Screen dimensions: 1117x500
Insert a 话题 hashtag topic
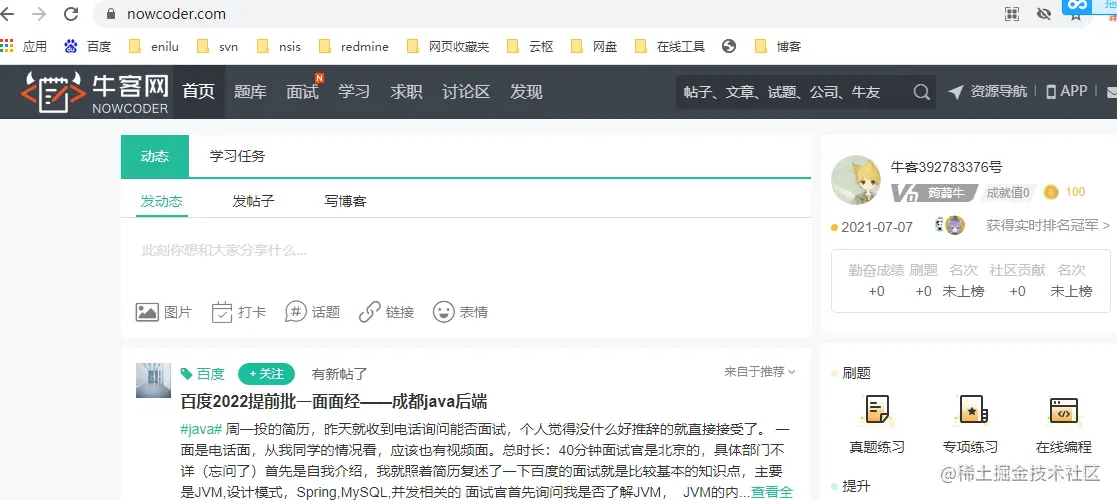pyautogui.click(x=312, y=312)
